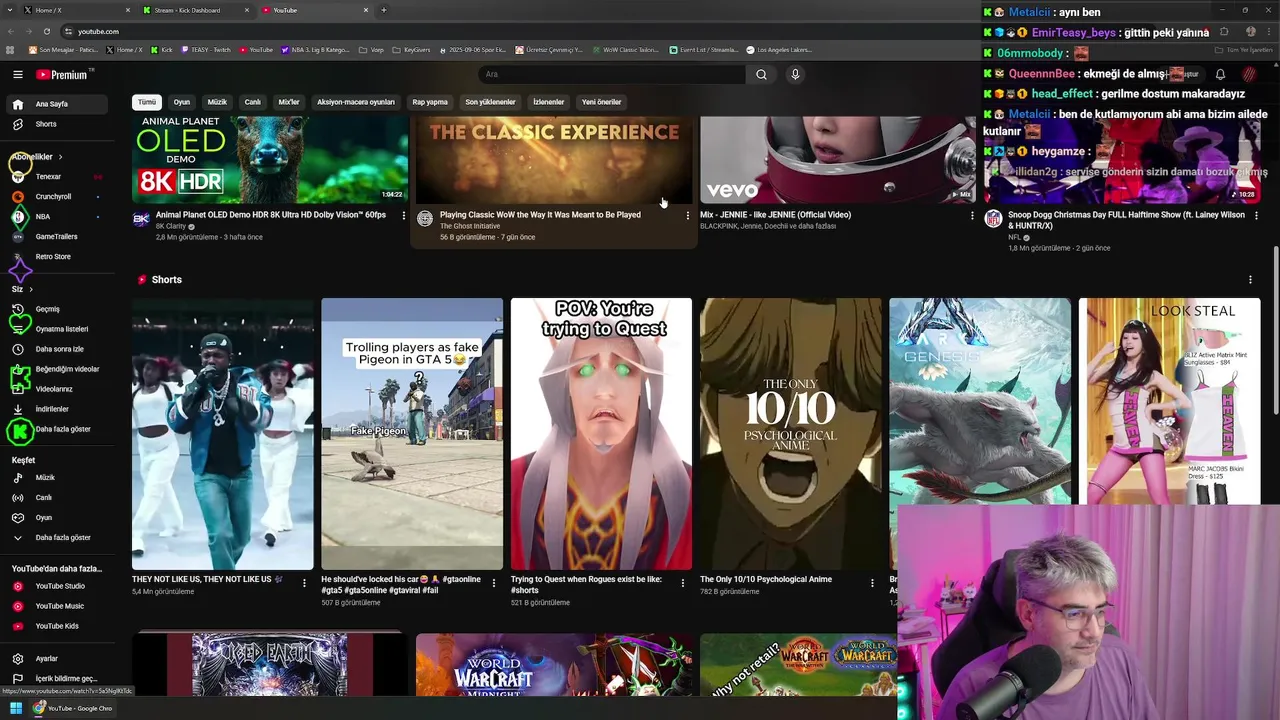Viewport: 1280px width, 720px height.
Task: Select the İzlenenler filter chip
Action: click(x=548, y=102)
